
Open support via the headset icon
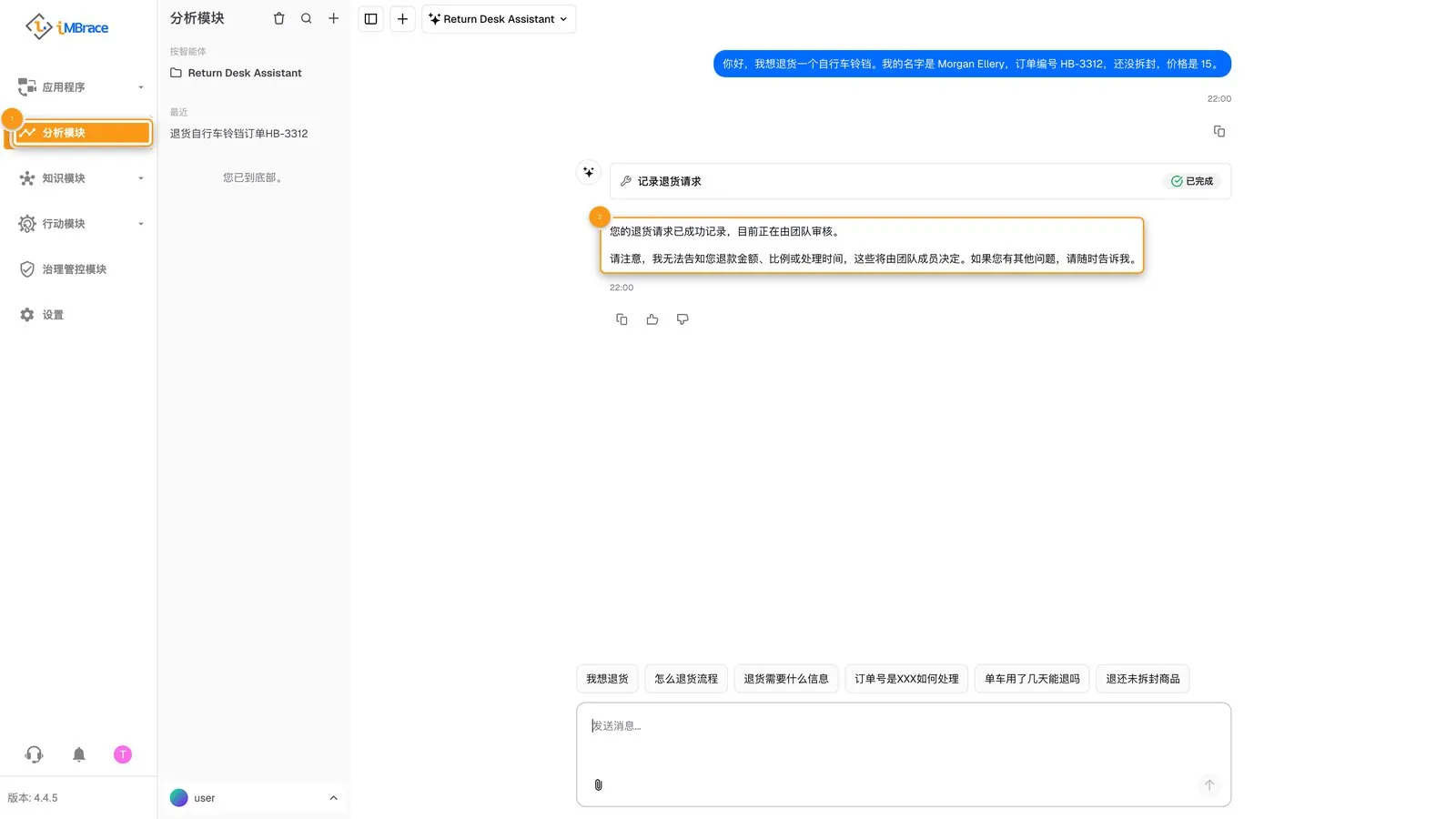tap(34, 754)
